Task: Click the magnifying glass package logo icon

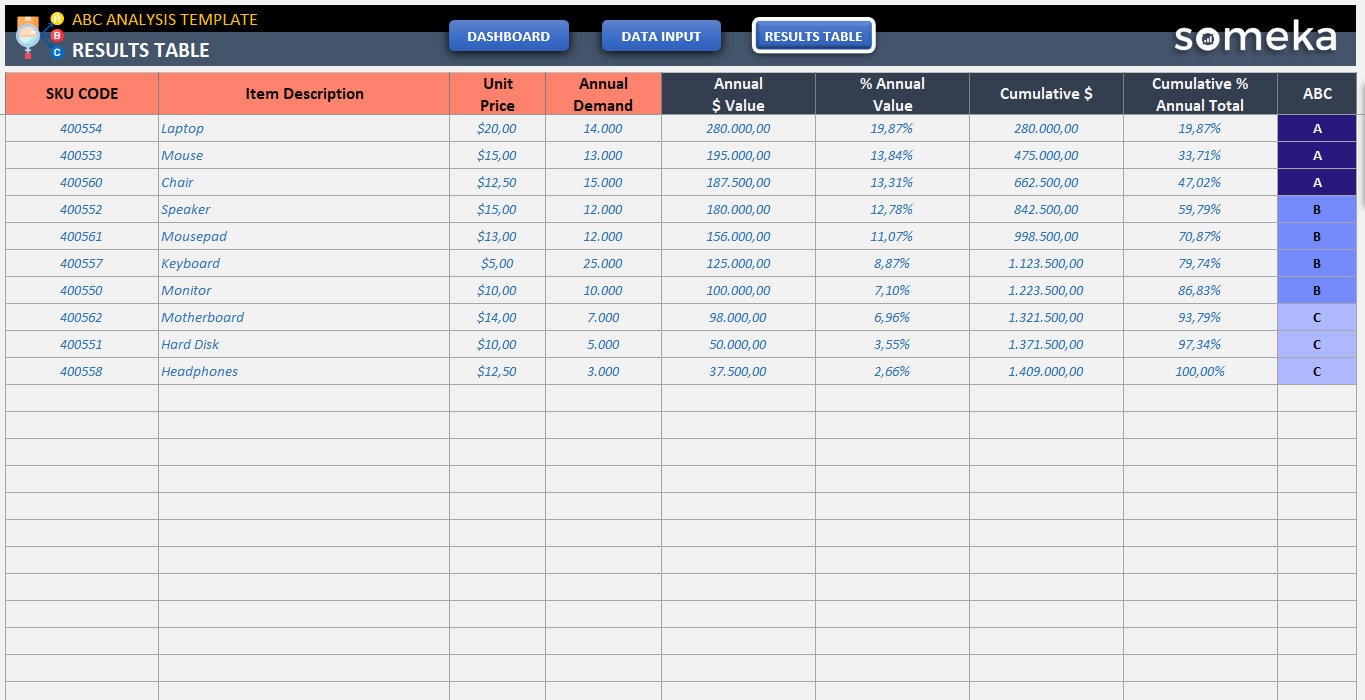Action: click(x=28, y=34)
